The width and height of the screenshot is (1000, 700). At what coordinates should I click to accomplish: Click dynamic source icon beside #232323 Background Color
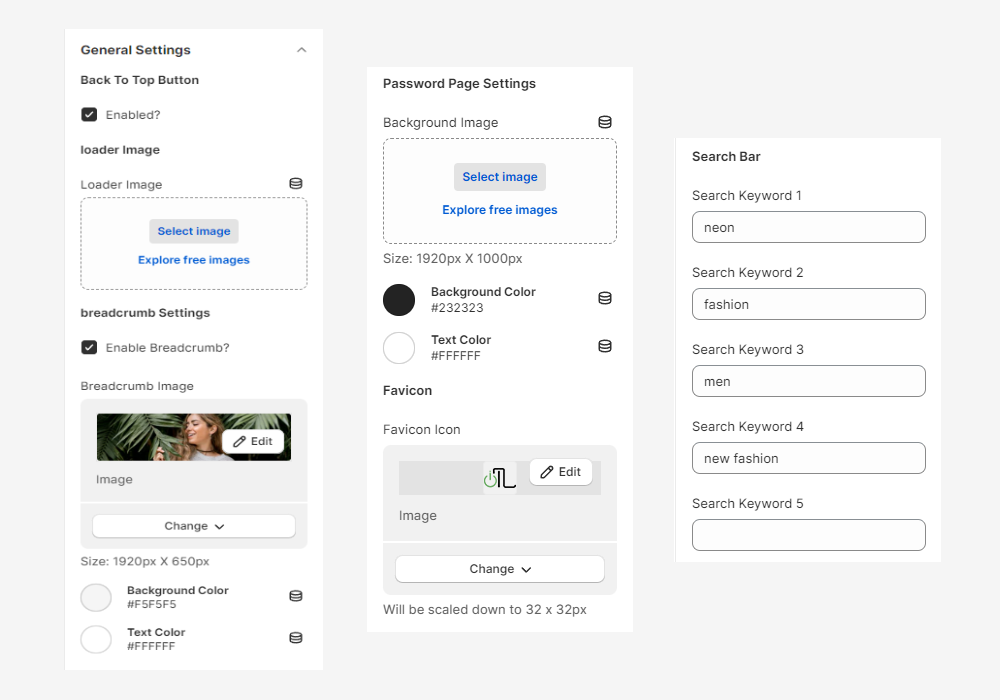605,298
